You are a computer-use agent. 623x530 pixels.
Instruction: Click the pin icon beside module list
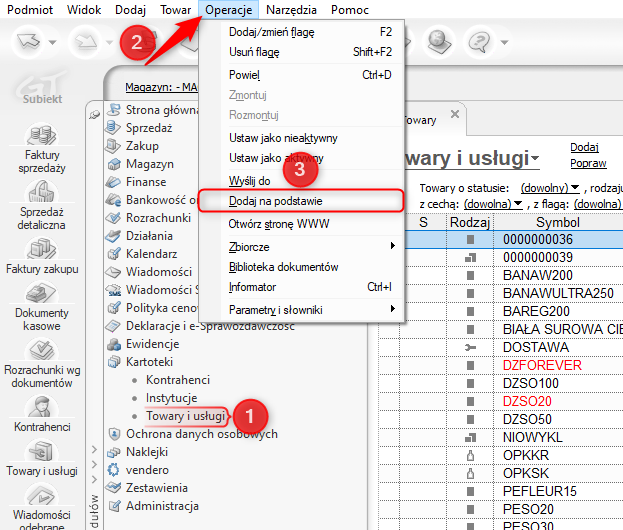pos(95,115)
